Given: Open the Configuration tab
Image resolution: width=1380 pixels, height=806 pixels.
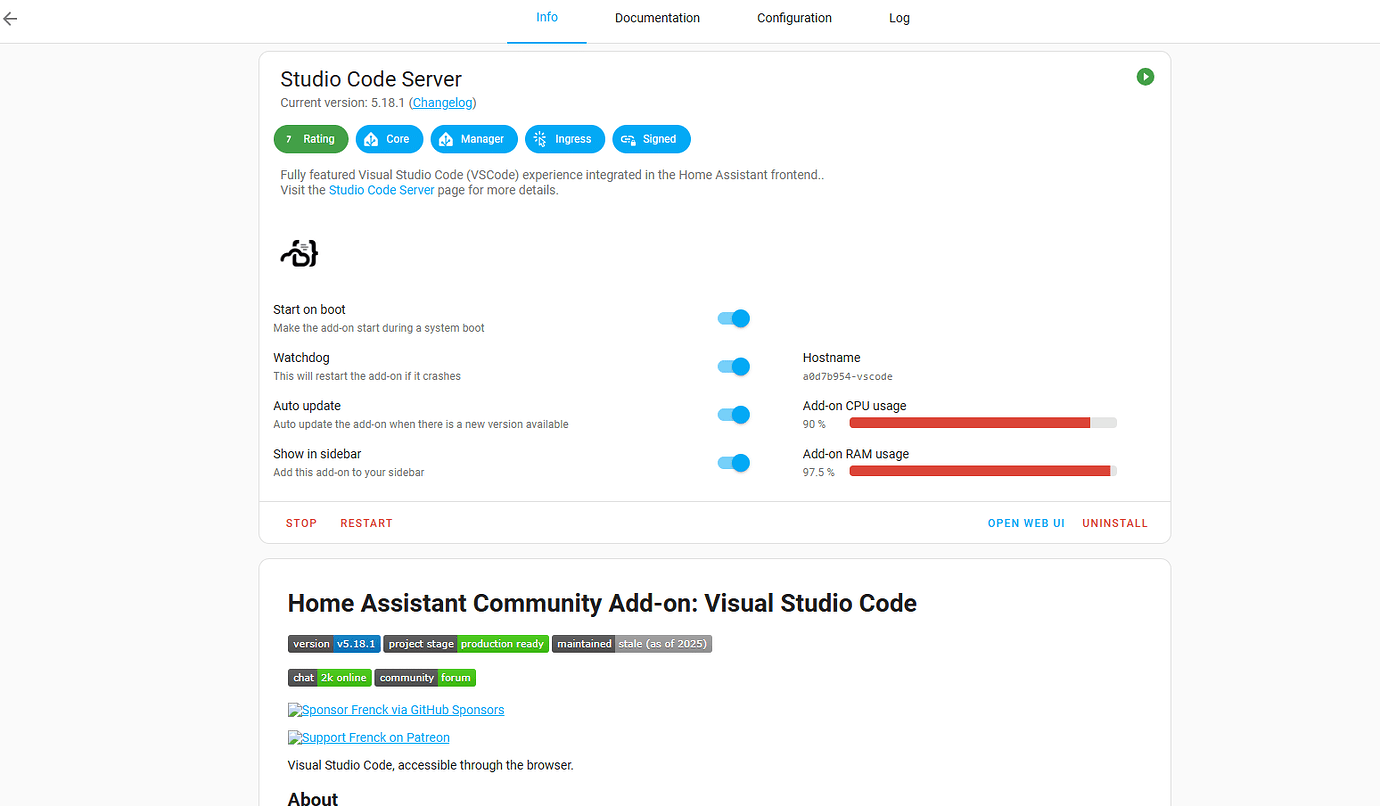Looking at the screenshot, I should (x=794, y=18).
